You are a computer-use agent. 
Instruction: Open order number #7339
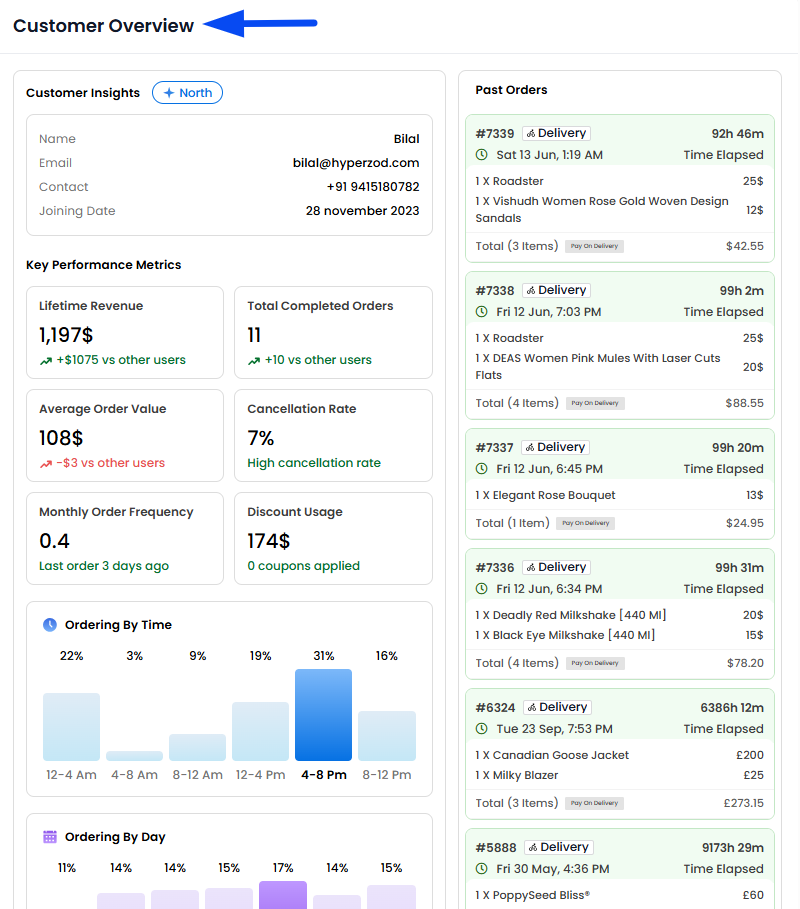click(x=495, y=134)
